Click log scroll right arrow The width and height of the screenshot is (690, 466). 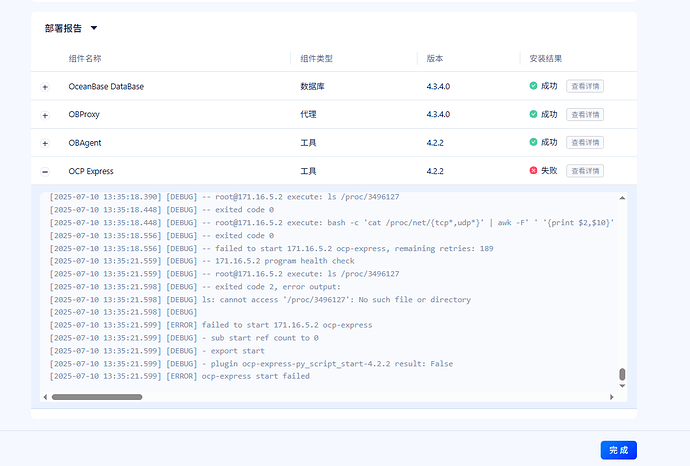[612, 397]
